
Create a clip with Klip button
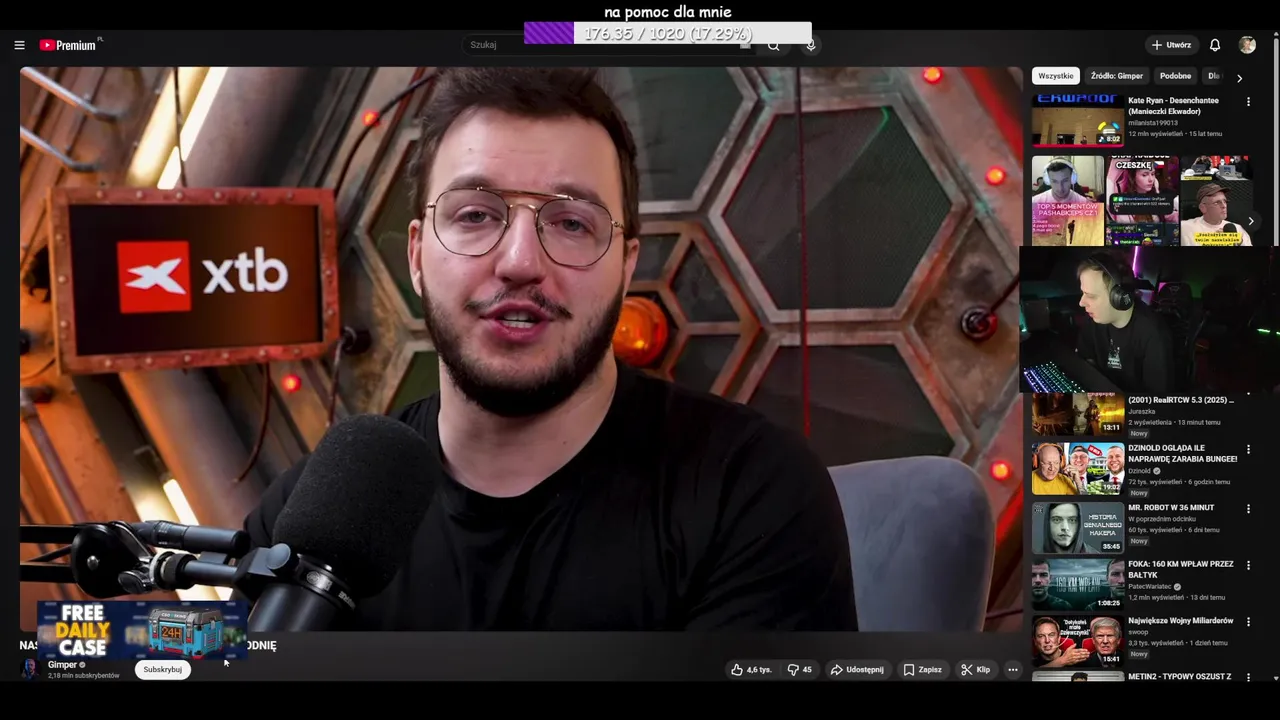coord(975,670)
